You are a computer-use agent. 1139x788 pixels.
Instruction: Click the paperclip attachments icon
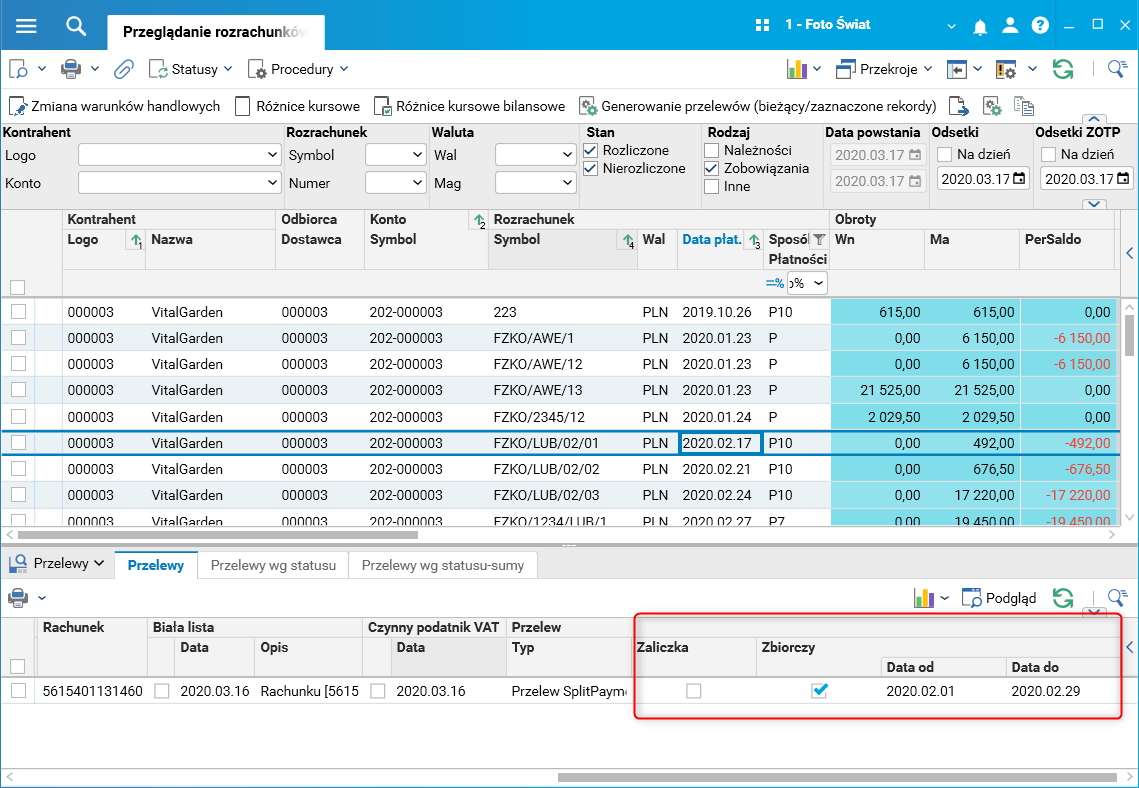(123, 69)
